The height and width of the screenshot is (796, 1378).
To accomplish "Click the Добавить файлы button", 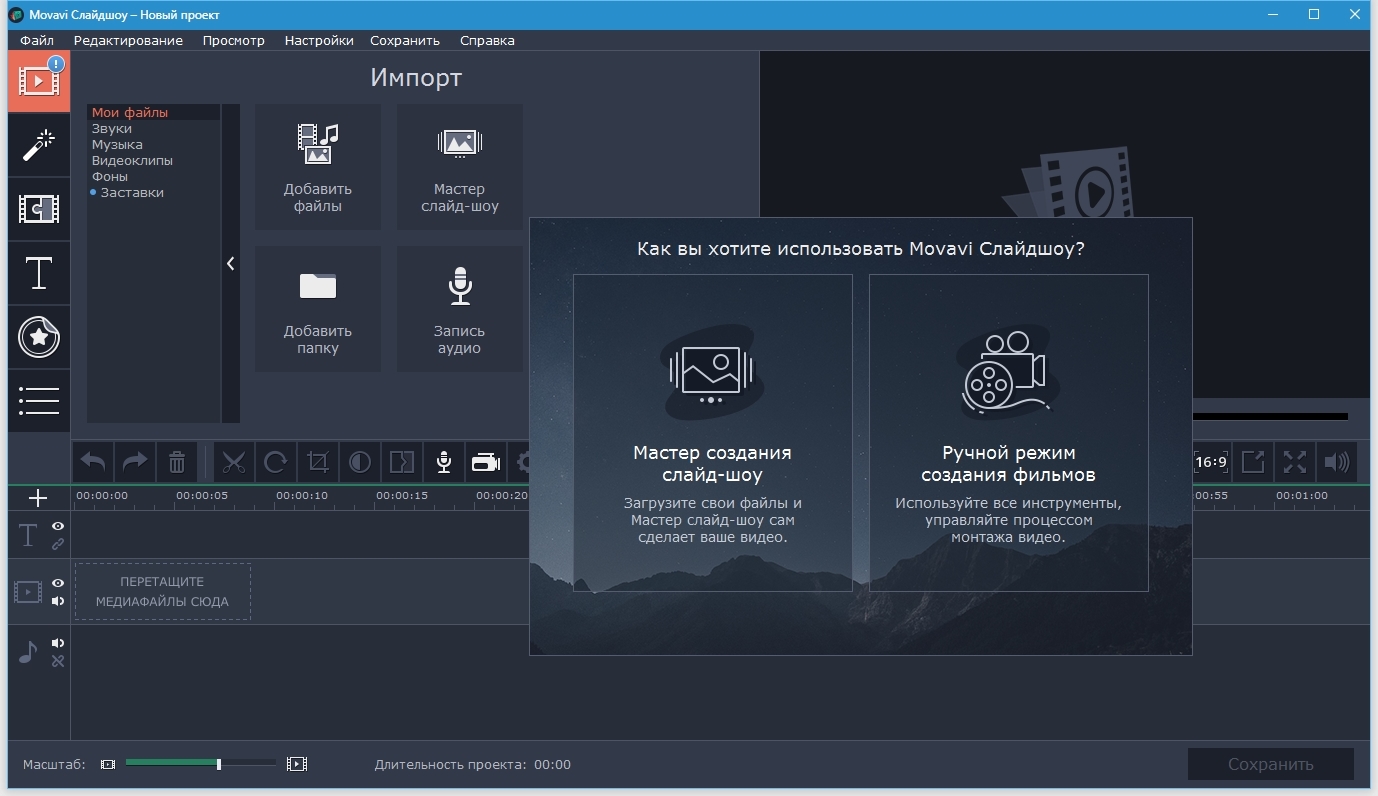I will click(318, 167).
